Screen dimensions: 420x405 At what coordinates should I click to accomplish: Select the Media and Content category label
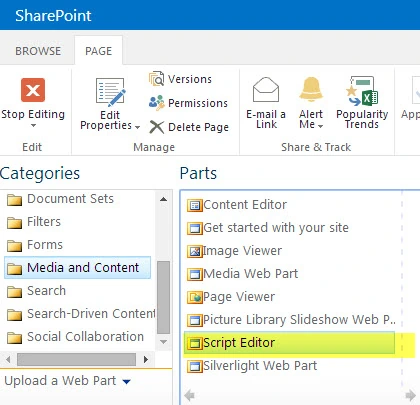[x=83, y=268]
